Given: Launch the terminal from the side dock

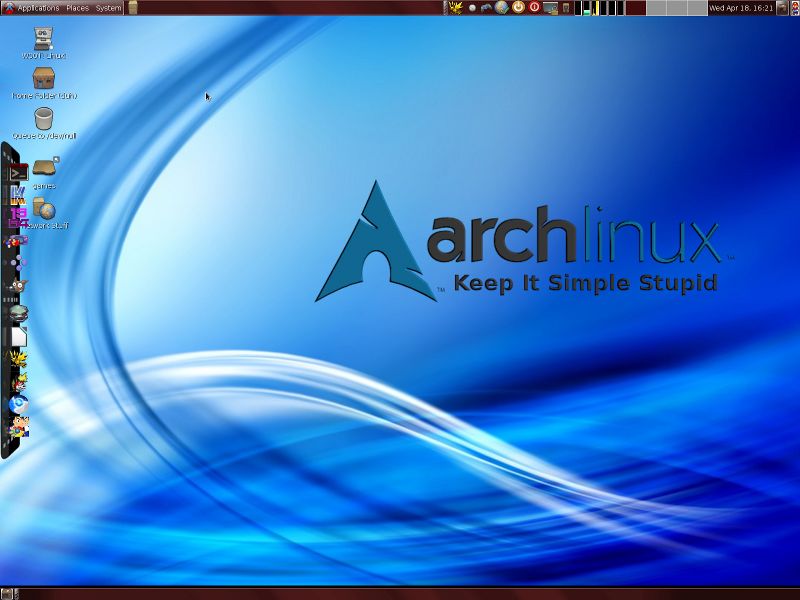Looking at the screenshot, I should pyautogui.click(x=18, y=173).
